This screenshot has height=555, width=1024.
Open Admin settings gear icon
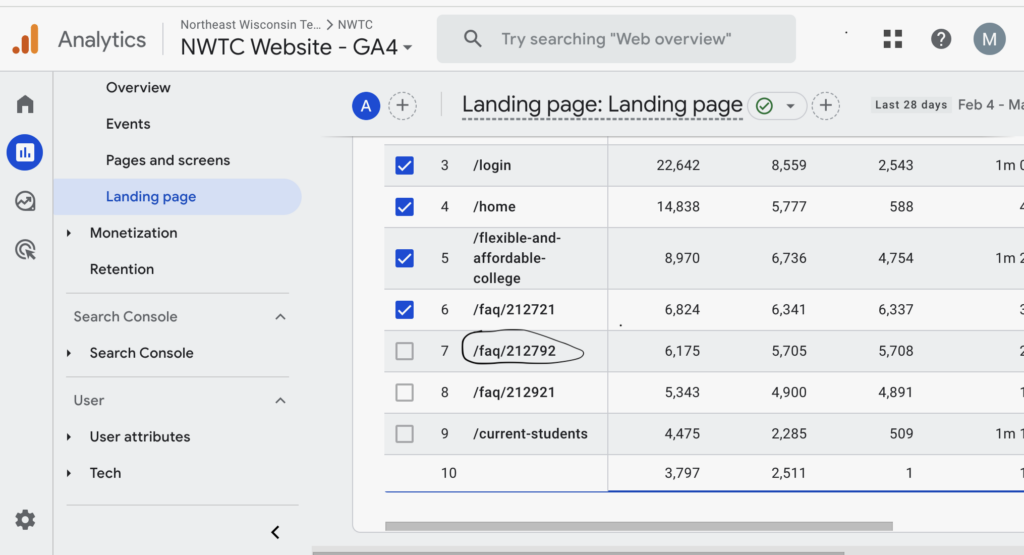25,520
